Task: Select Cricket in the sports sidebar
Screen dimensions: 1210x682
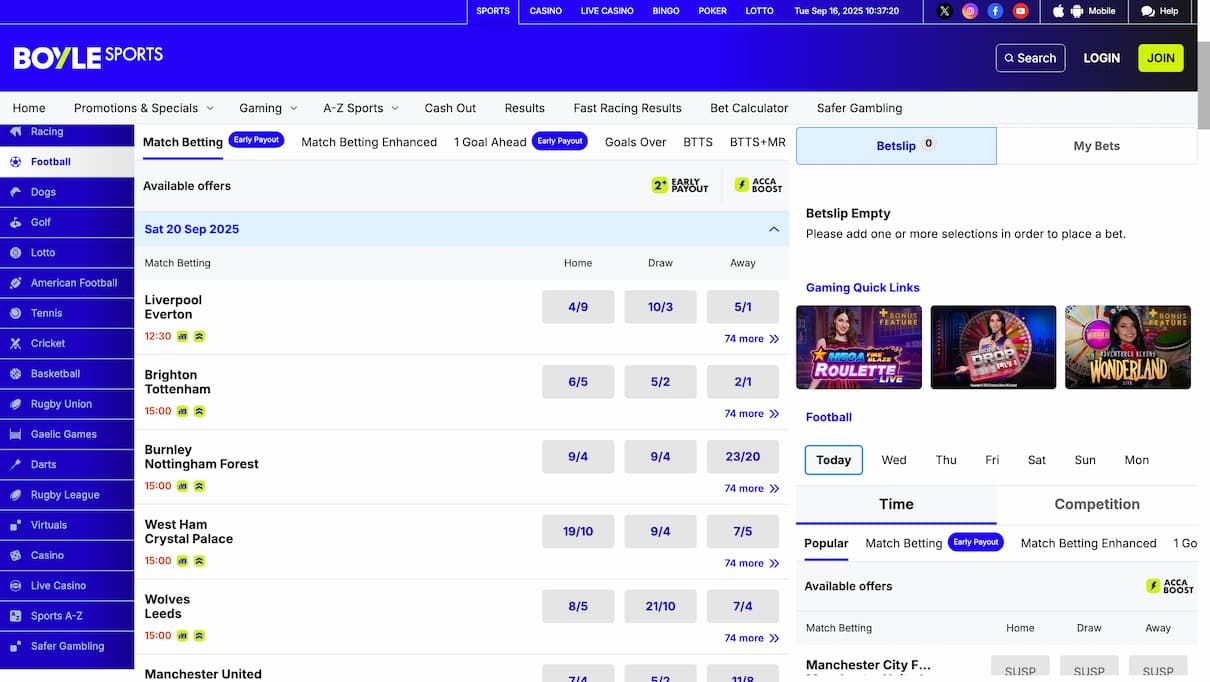Action: [x=67, y=343]
